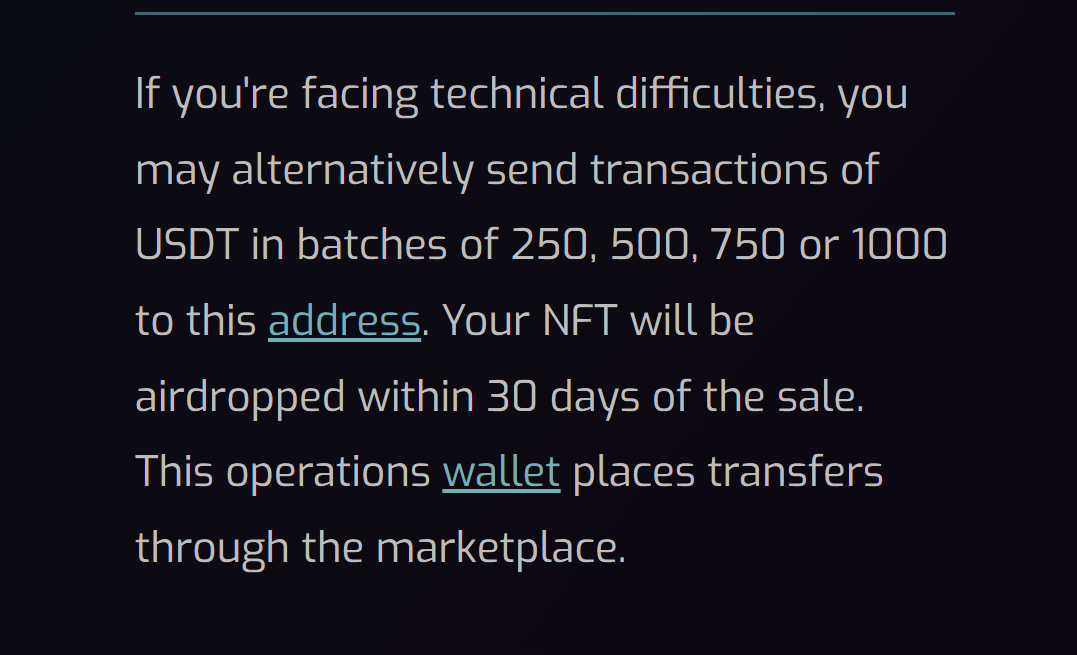Click on the number "500"
Image resolution: width=1077 pixels, height=655 pixels.
tap(649, 244)
